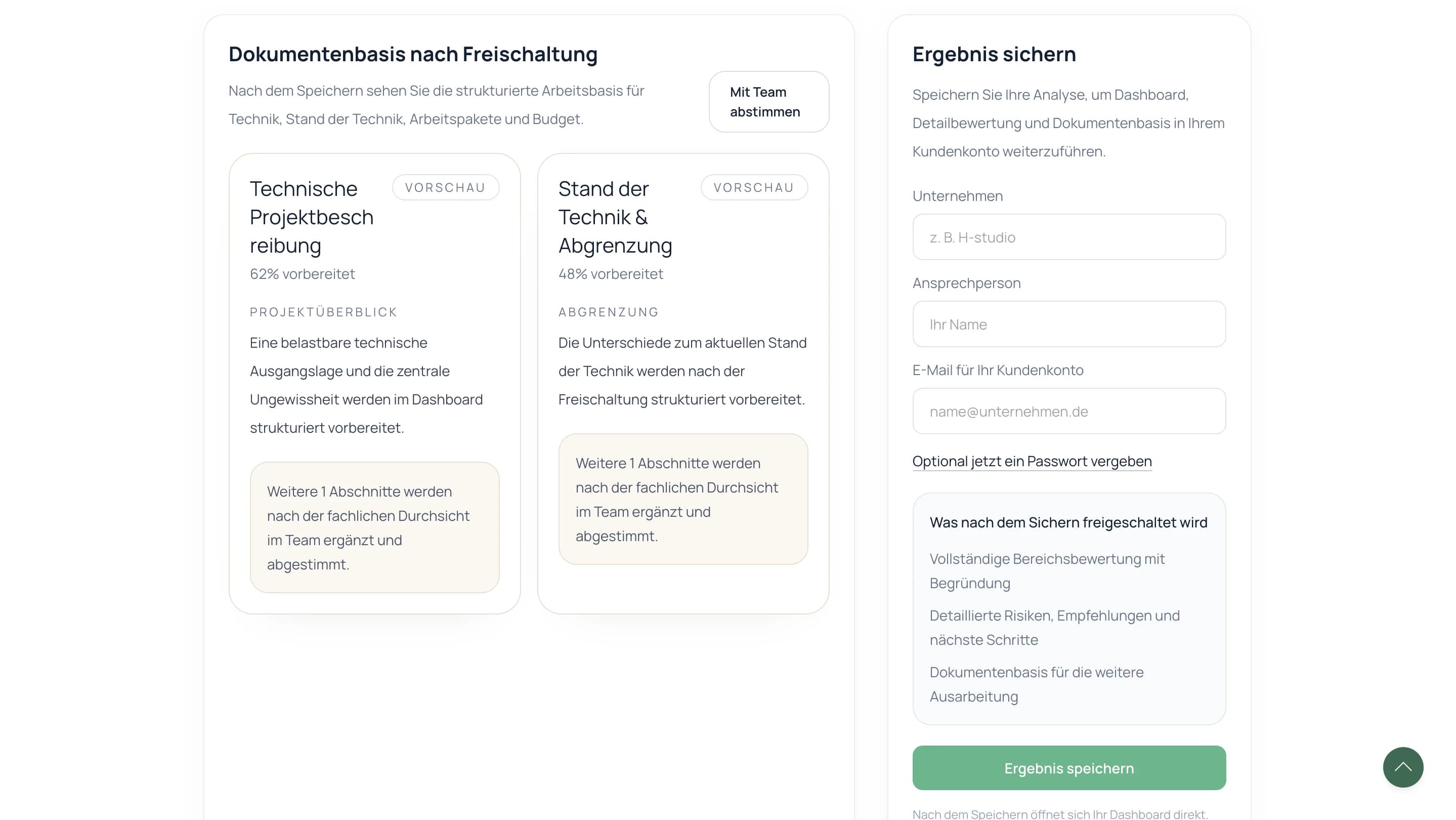Click the 48% vorbereitet progress indicator
1456x820 pixels.
611,274
